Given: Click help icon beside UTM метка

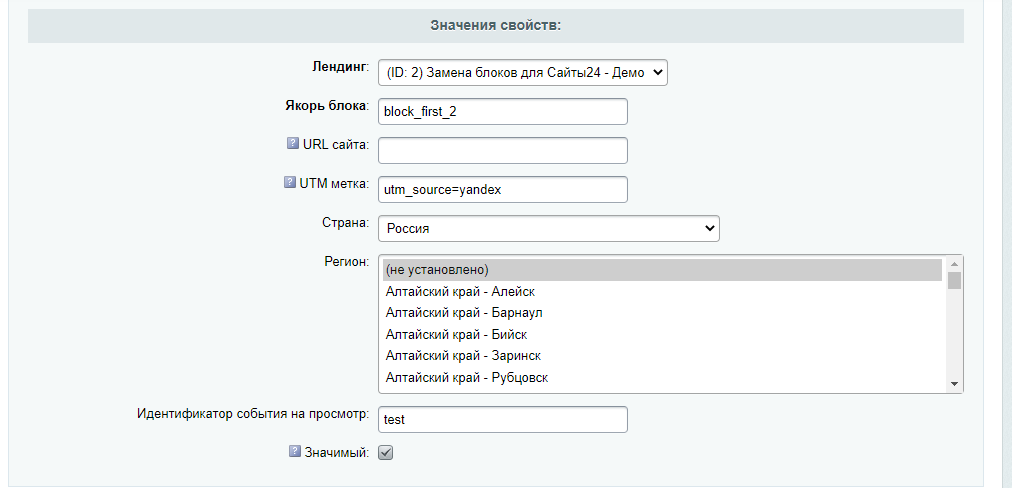Looking at the screenshot, I should click(x=290, y=183).
